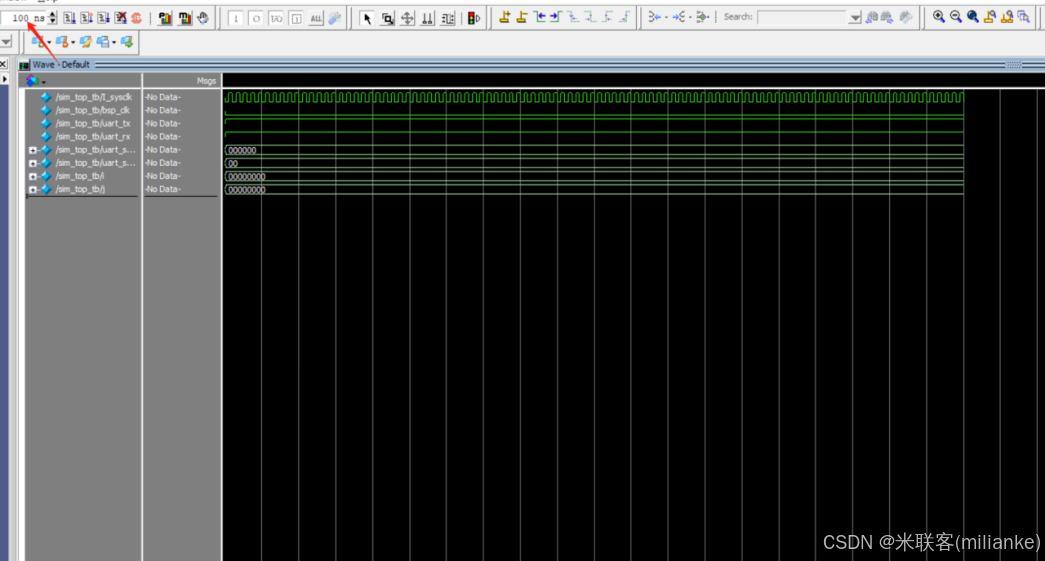The width and height of the screenshot is (1045, 561).
Task: Toggle the I/O filter button
Action: pos(276,19)
